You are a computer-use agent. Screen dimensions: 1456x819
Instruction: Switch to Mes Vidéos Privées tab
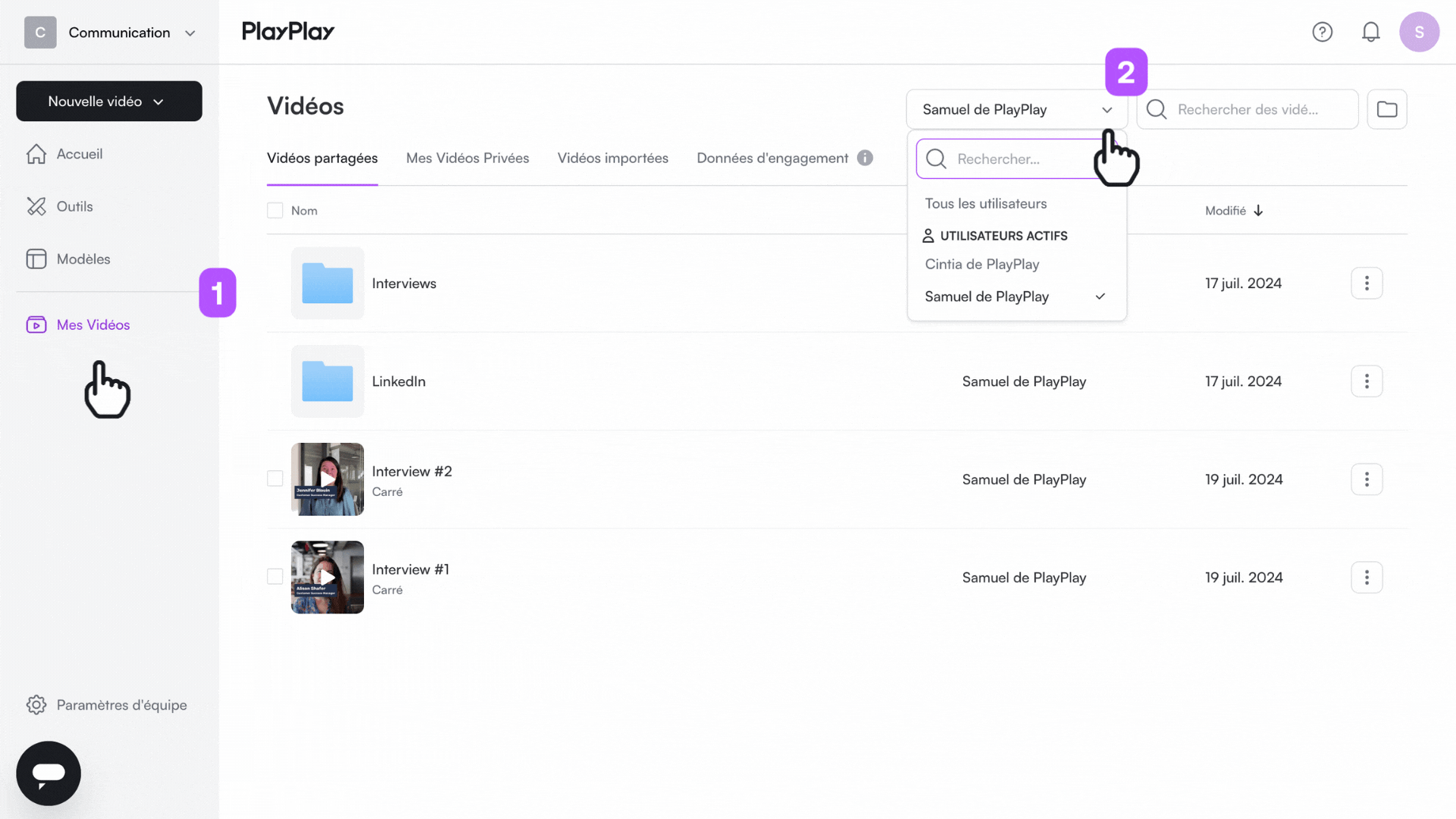pyautogui.click(x=468, y=158)
